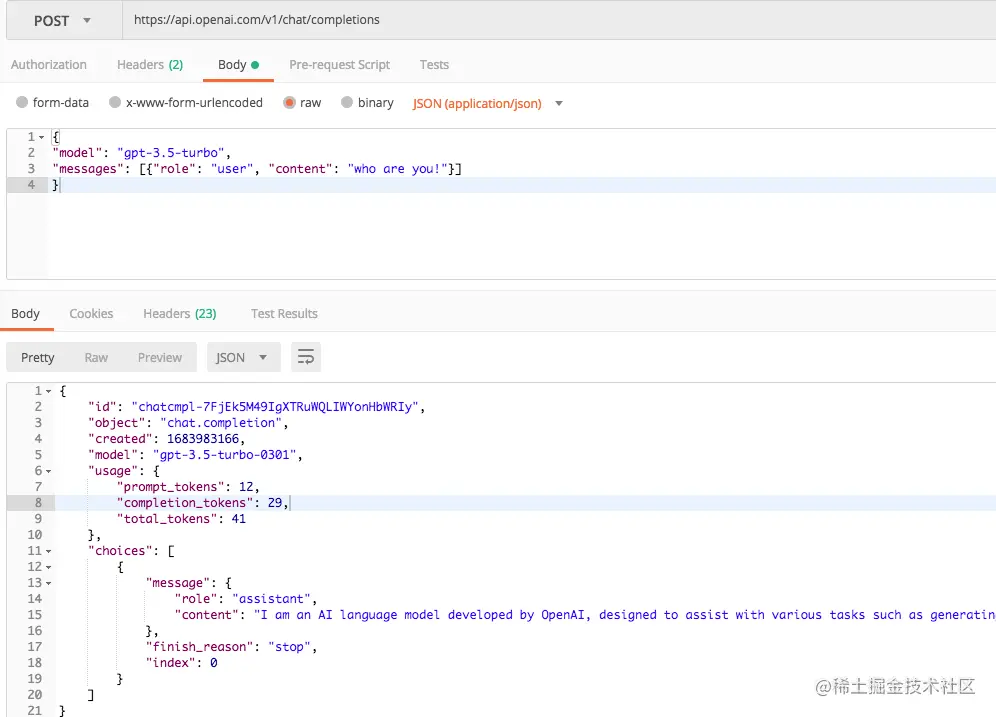The height and width of the screenshot is (717, 996).
Task: Select the binary body option
Action: point(347,102)
